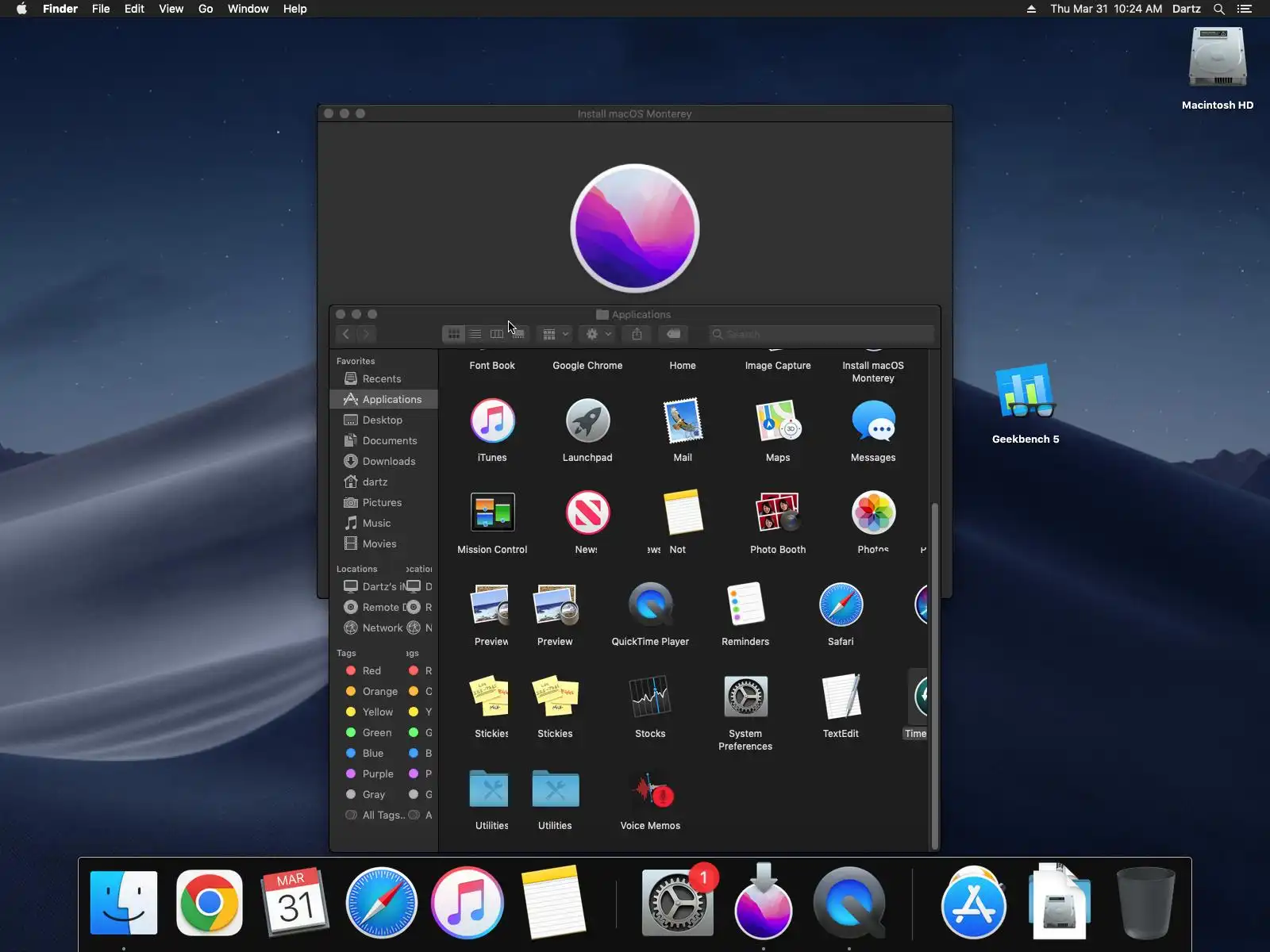Go forward in the Finder window
Viewport: 1270px width, 952px height.
(x=366, y=334)
